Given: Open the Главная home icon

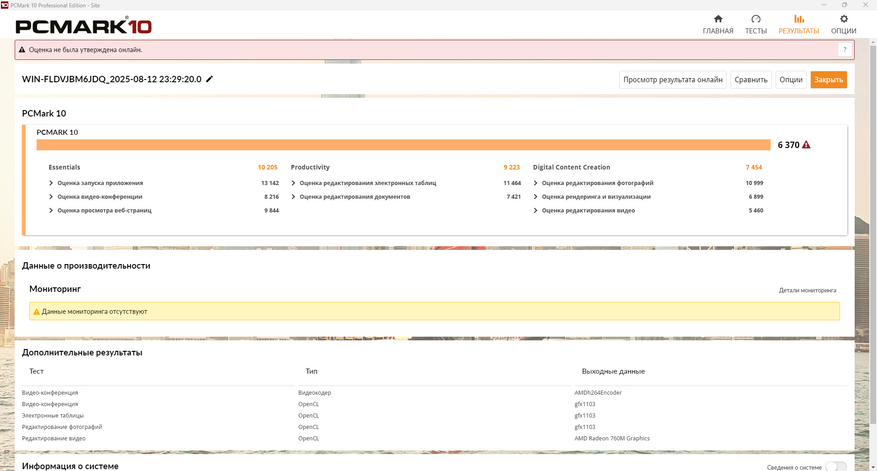Looking at the screenshot, I should 718,19.
